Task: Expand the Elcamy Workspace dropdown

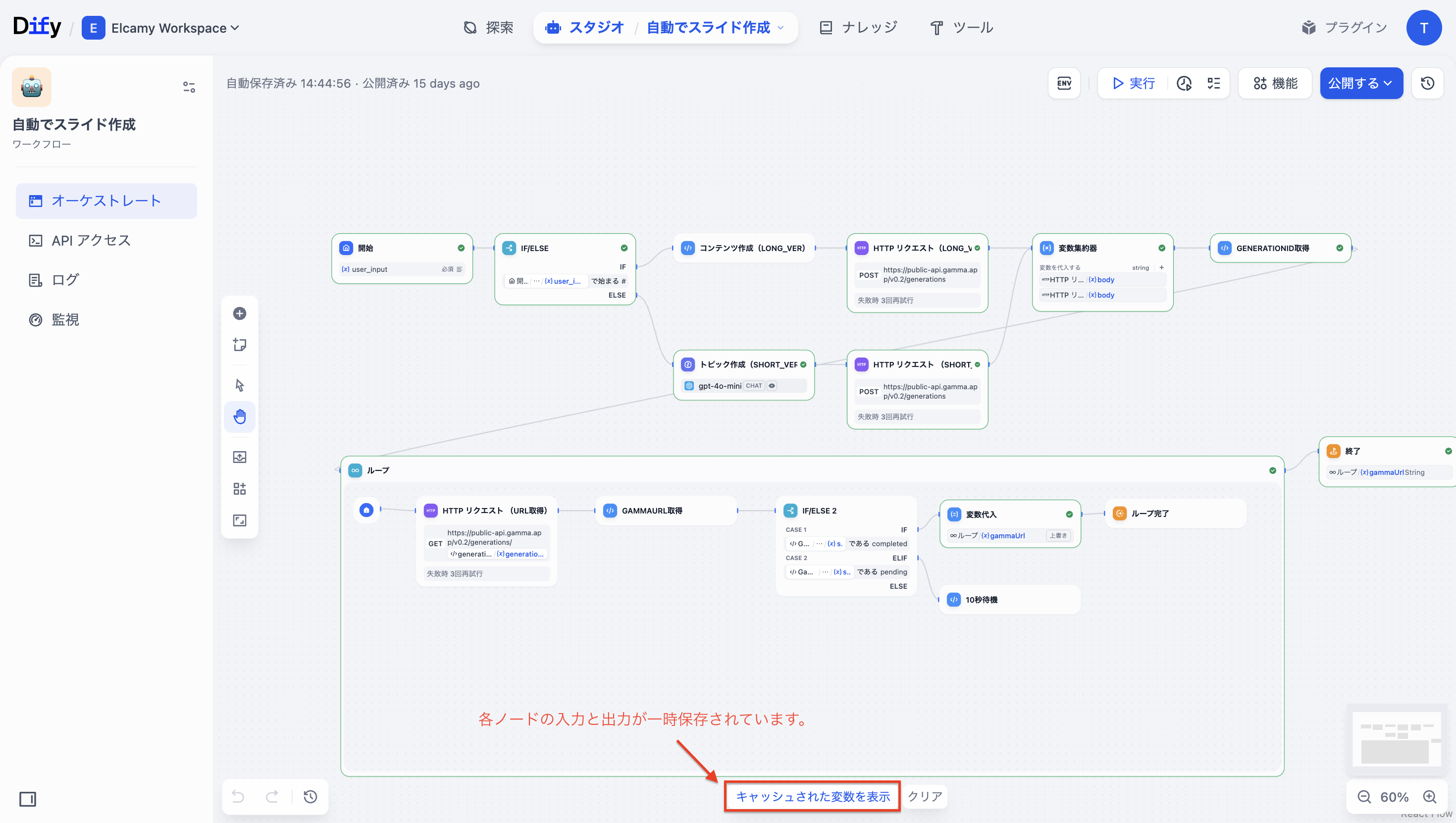Action: tap(175, 28)
